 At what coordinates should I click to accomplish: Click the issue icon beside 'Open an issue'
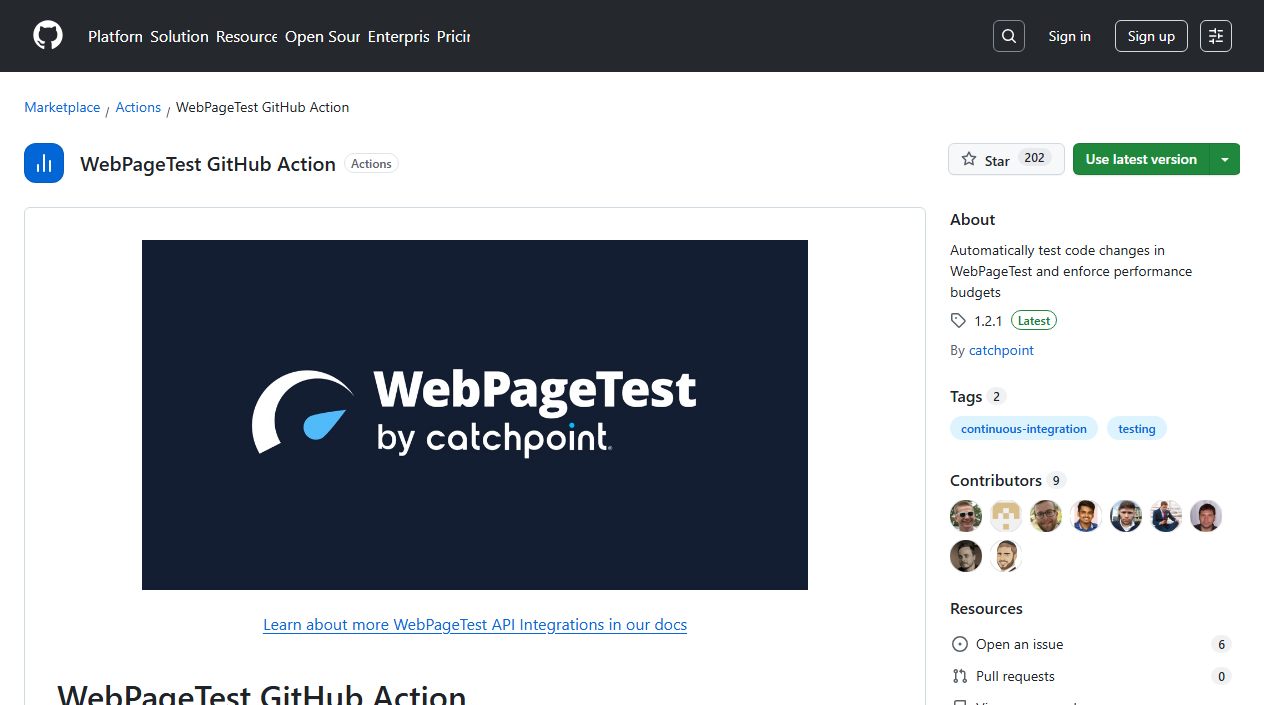(x=959, y=644)
